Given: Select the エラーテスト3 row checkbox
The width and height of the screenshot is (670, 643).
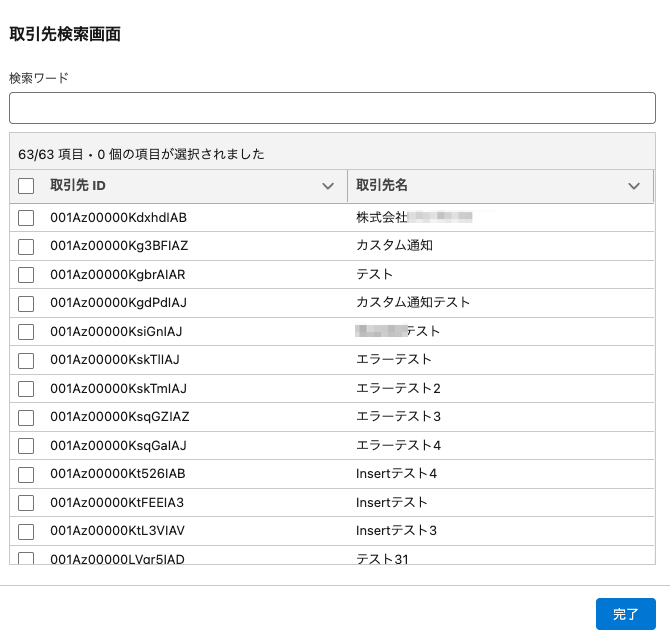Looking at the screenshot, I should (26, 417).
